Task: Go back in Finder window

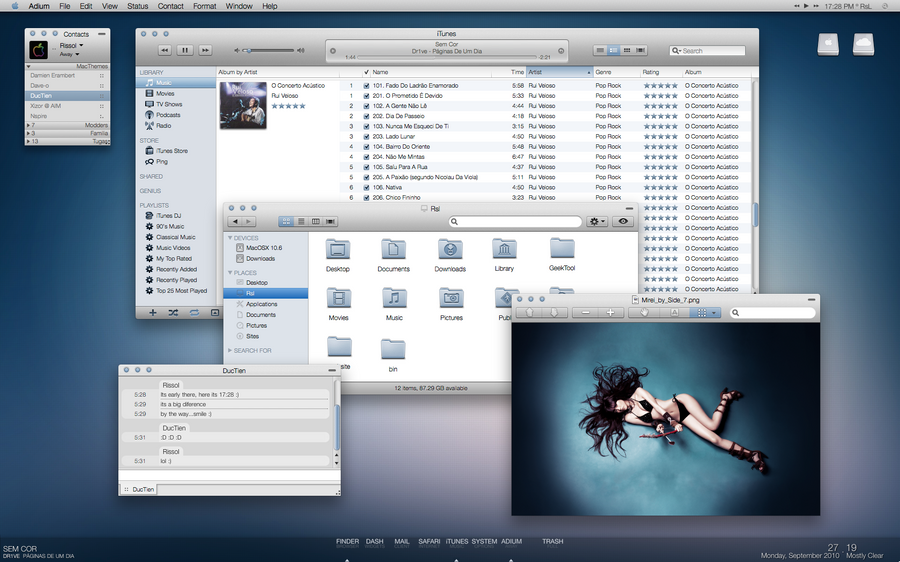Action: click(x=235, y=222)
